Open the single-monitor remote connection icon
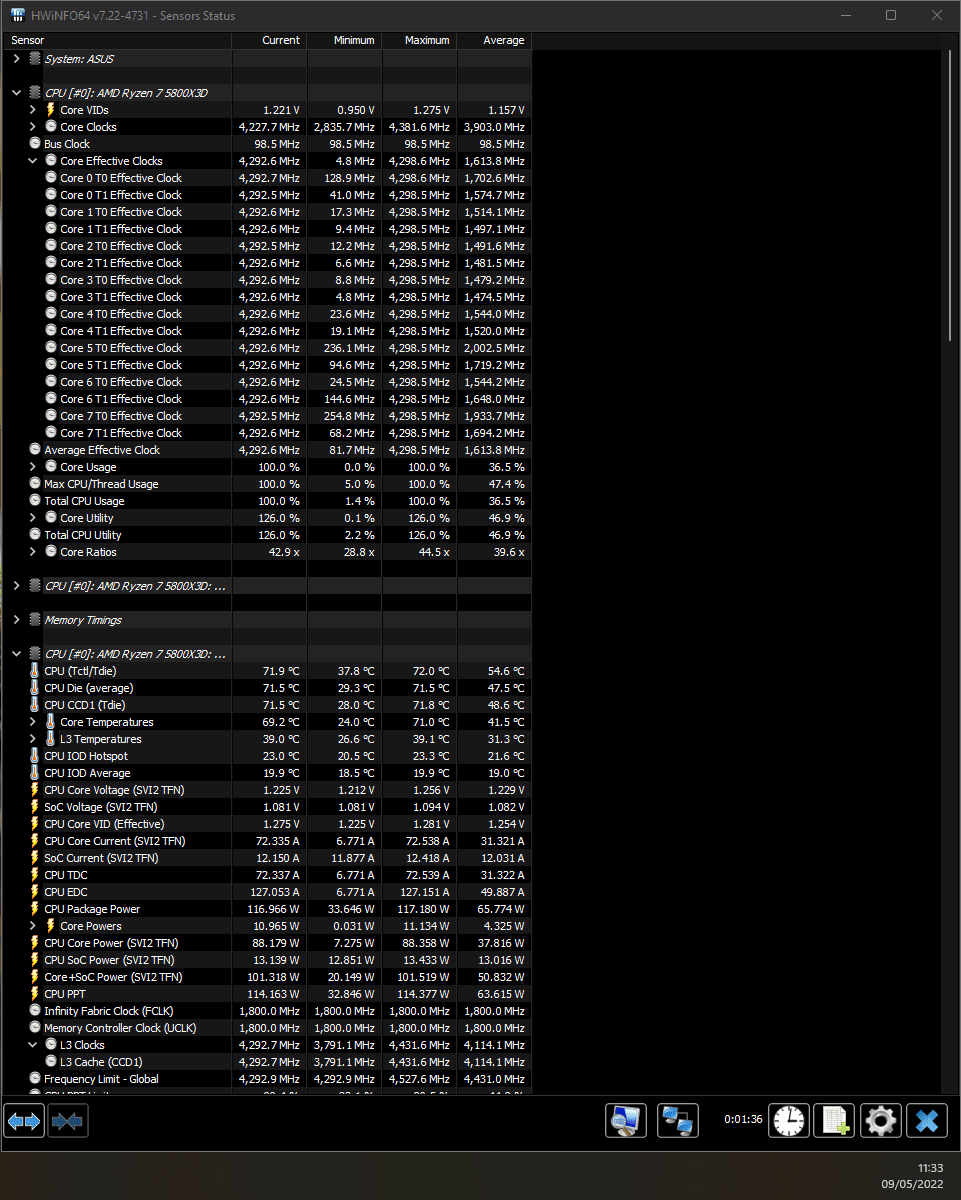The image size is (961, 1200). (x=626, y=1121)
